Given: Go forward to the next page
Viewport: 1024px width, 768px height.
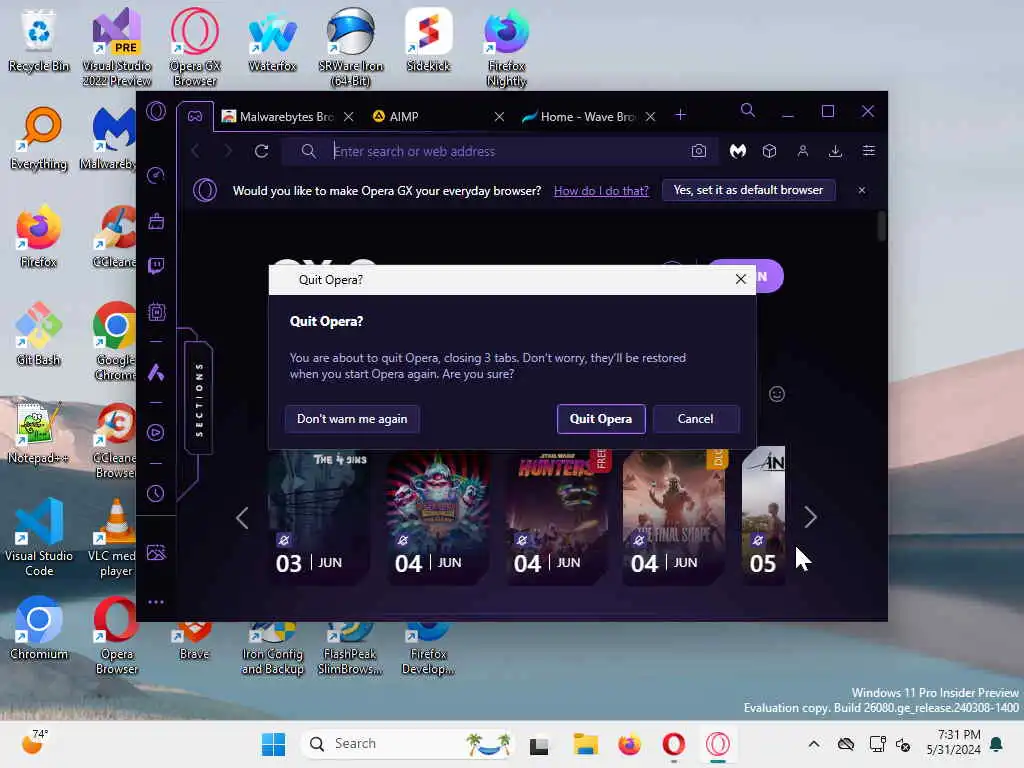Looking at the screenshot, I should [x=227, y=151].
